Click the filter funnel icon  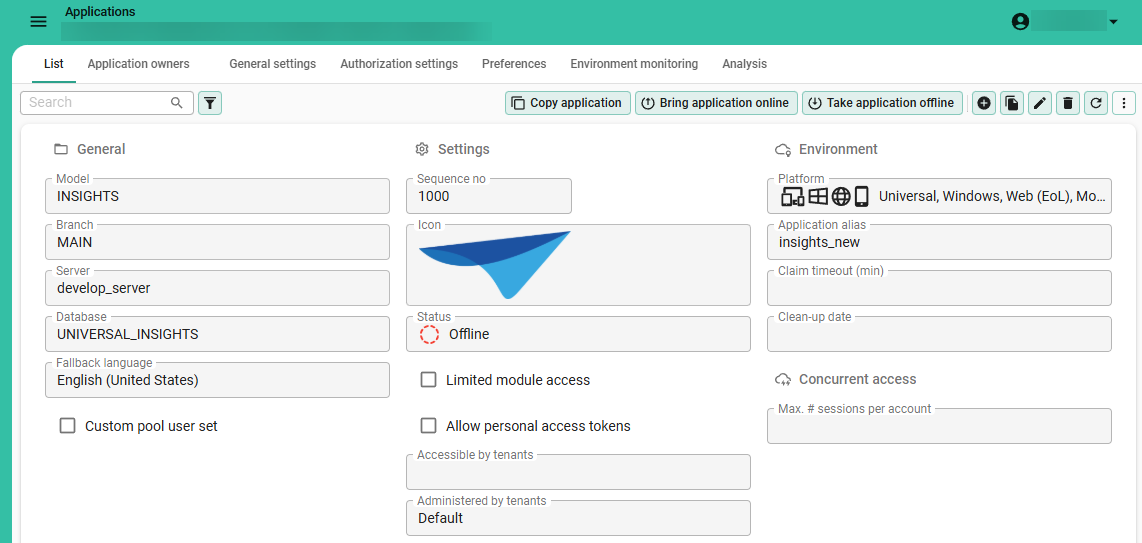coord(210,103)
